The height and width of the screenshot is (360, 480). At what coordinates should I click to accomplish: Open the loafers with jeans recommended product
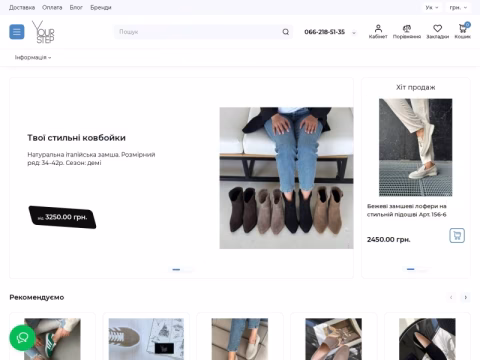(240, 339)
